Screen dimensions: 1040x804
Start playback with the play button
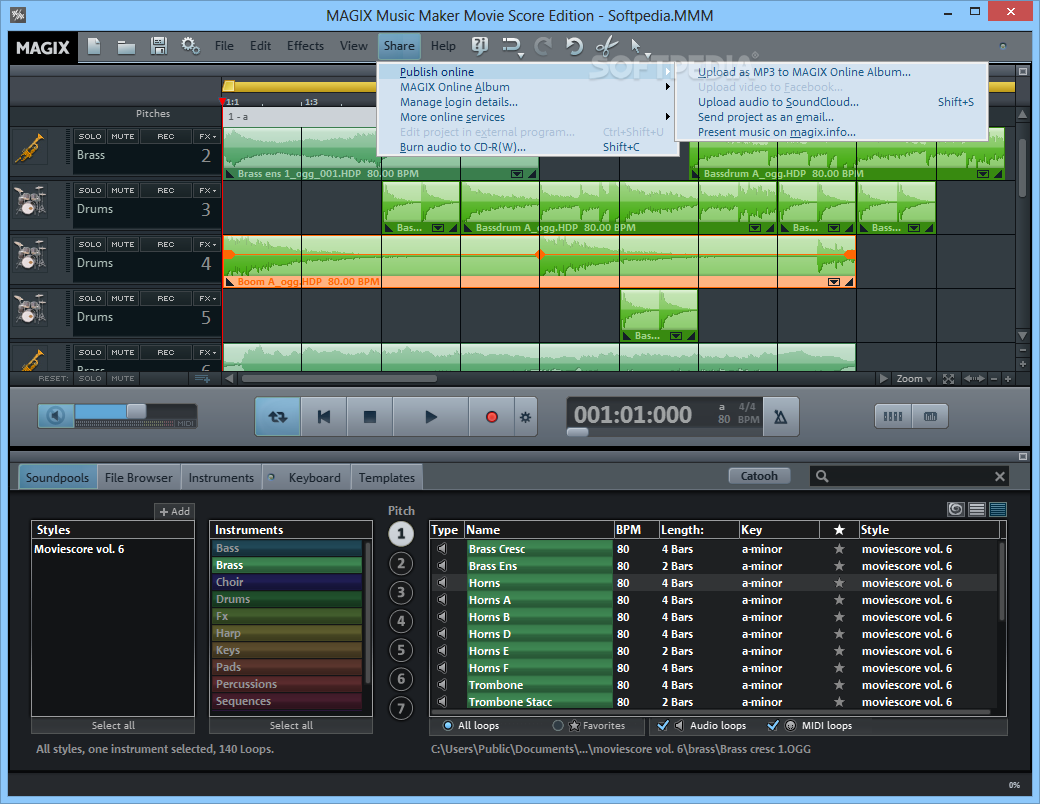point(431,417)
